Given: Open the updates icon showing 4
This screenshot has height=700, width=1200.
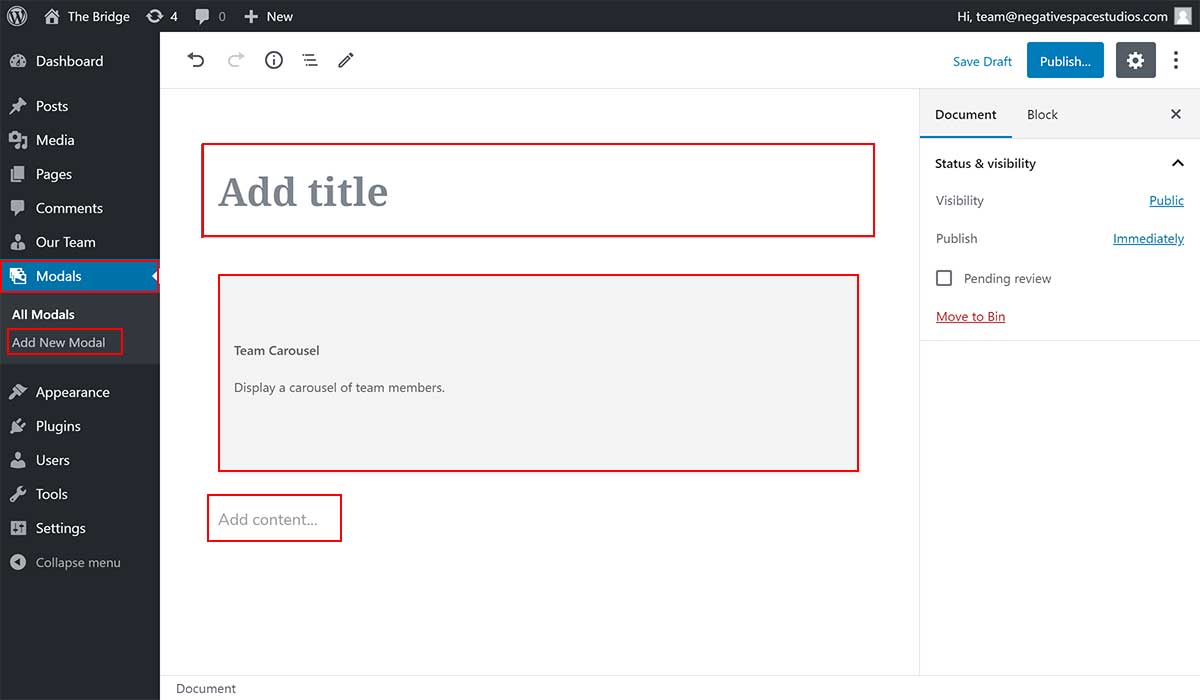Looking at the screenshot, I should coord(162,16).
